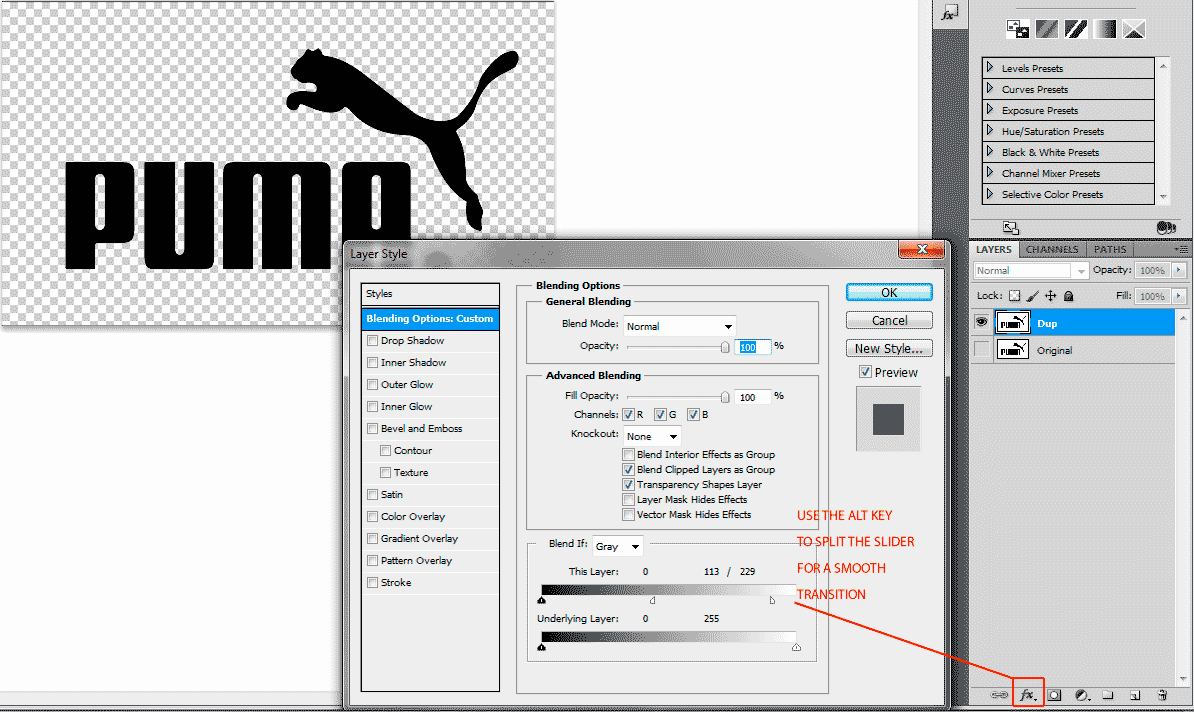
Task: Click the new group folder icon
Action: [1108, 694]
